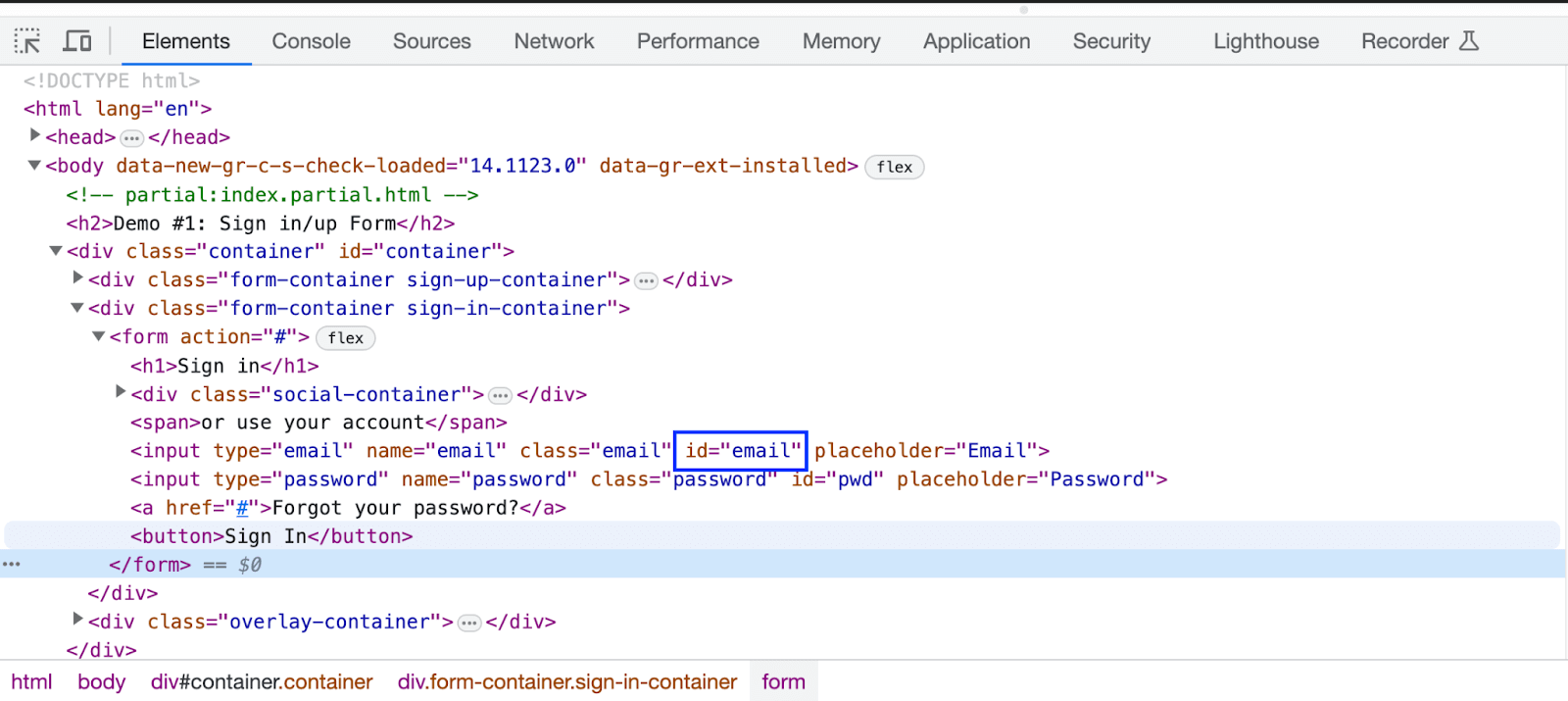Image resolution: width=1568 pixels, height=701 pixels.
Task: Open the Security tab
Action: click(1111, 41)
